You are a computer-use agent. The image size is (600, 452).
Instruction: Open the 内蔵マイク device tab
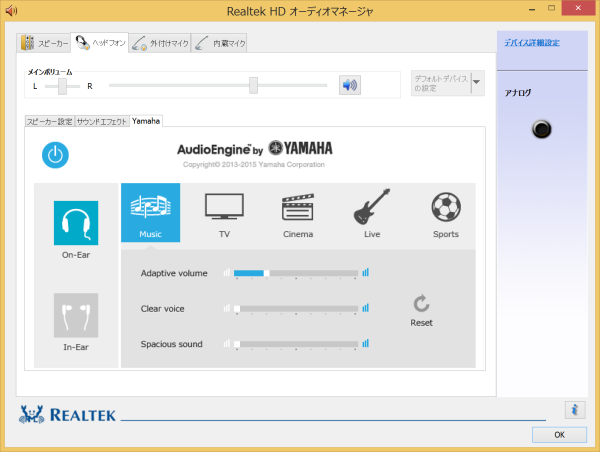219,43
